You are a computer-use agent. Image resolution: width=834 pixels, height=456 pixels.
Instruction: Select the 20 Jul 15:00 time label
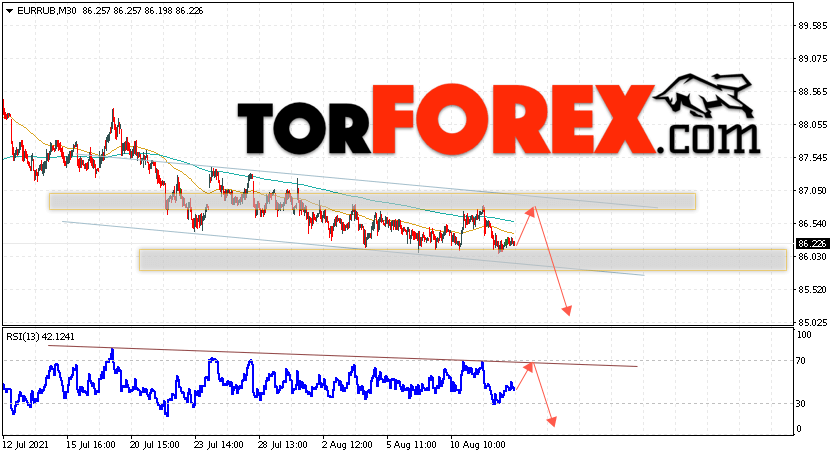coord(155,444)
